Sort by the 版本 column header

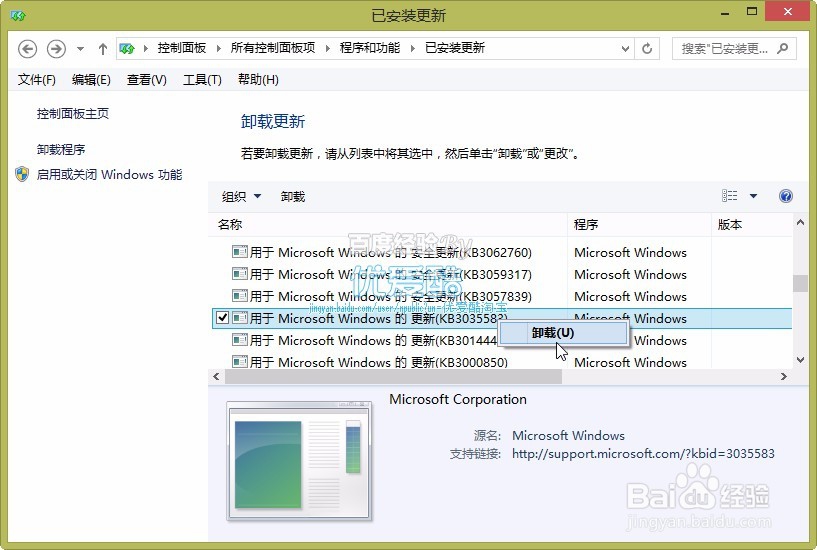751,224
